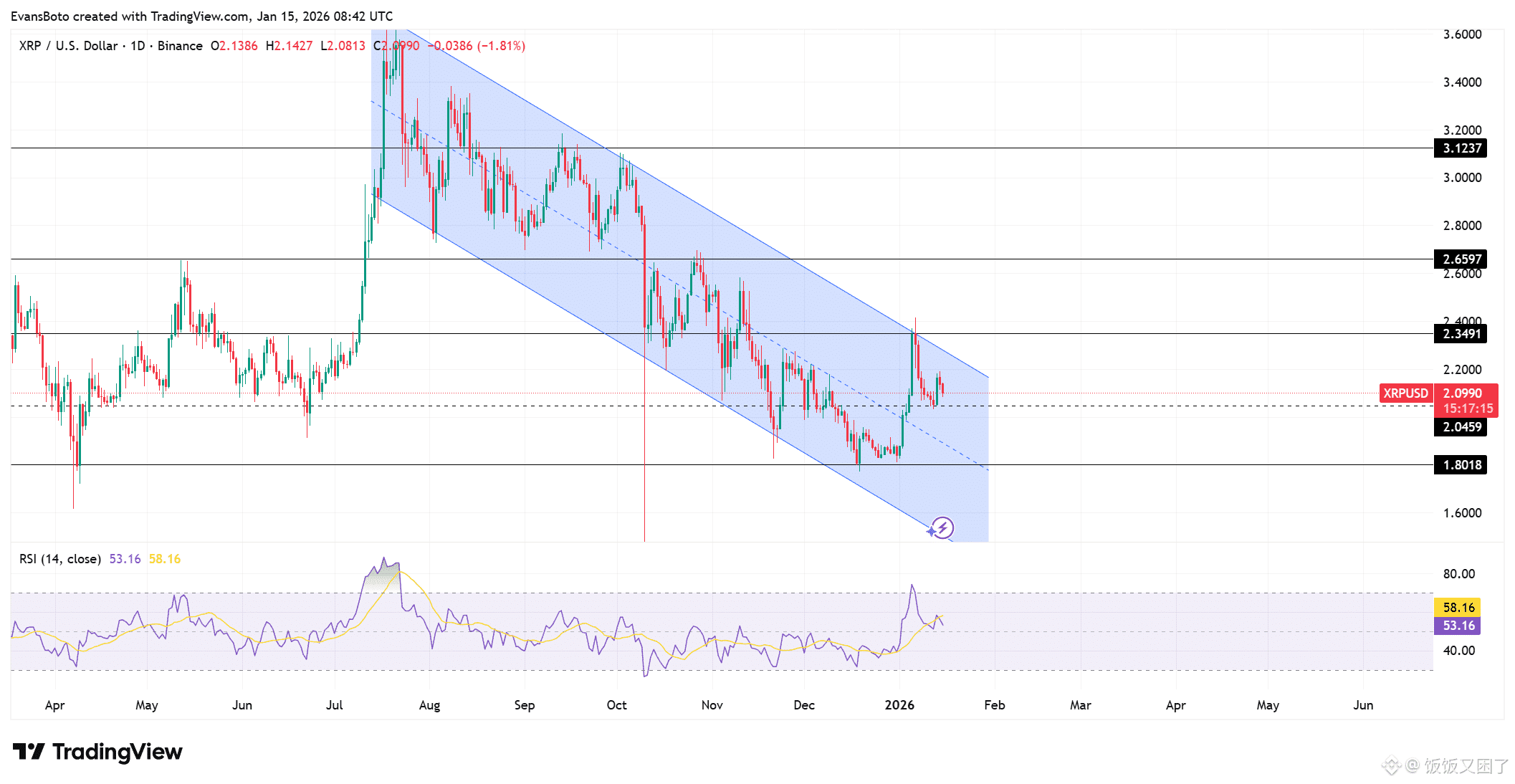Click the yellow 58.16 RSI value label

(1458, 607)
